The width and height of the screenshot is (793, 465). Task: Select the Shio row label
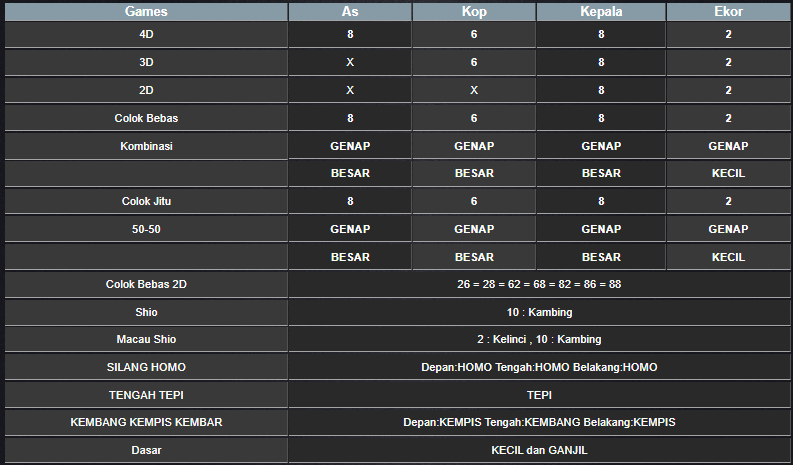click(x=146, y=312)
